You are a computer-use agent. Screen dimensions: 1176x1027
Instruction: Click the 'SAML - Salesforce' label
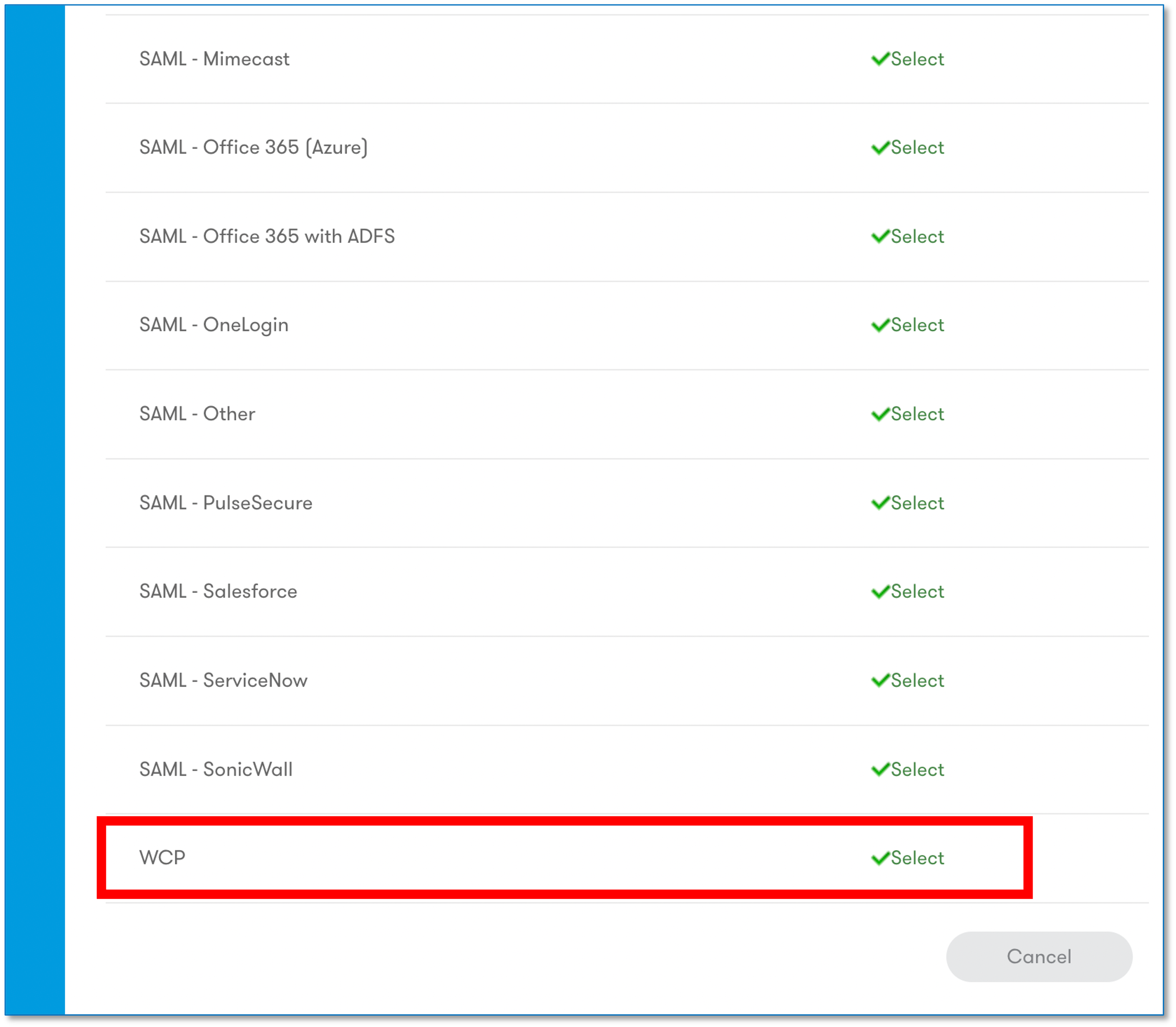click(x=218, y=592)
